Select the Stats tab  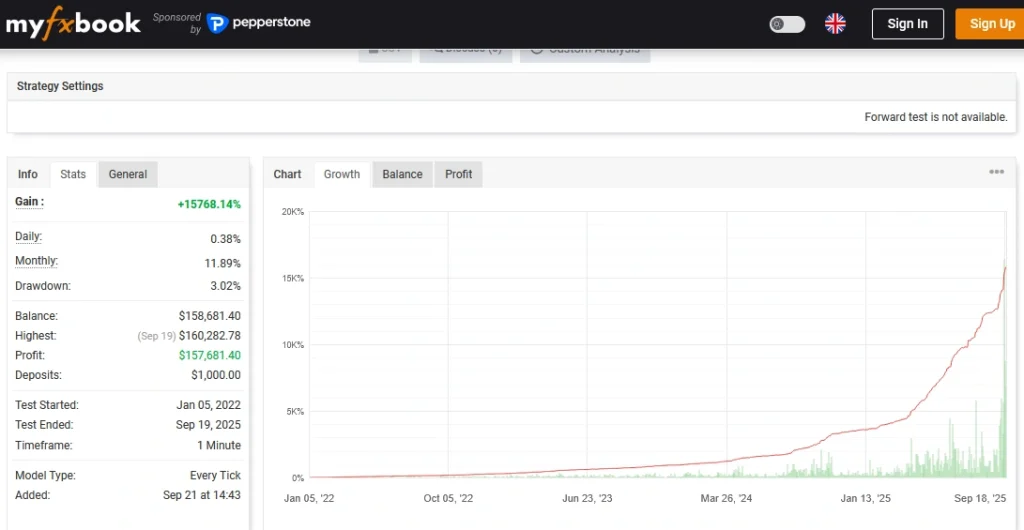(x=73, y=174)
